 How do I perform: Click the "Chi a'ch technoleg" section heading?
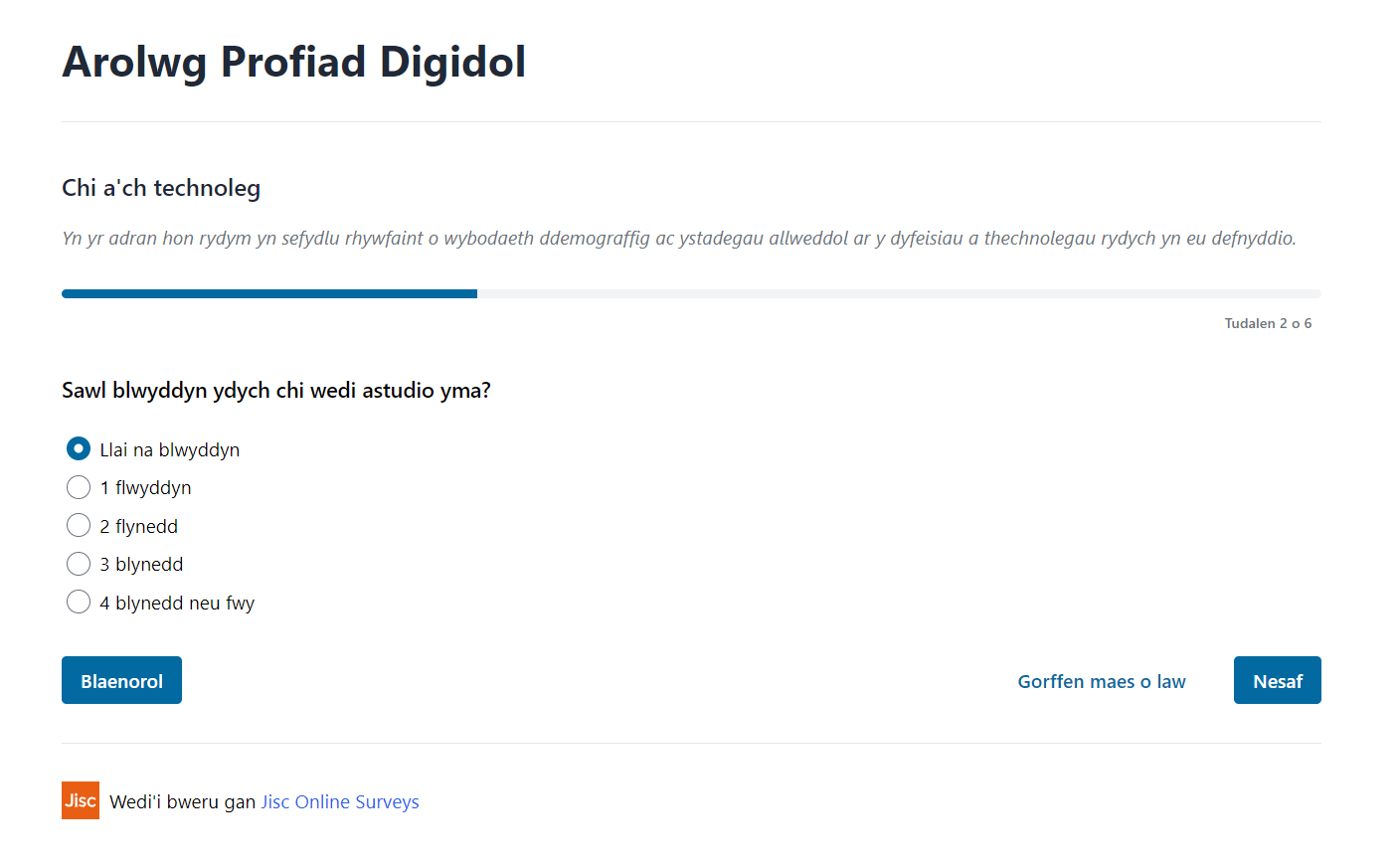(161, 188)
